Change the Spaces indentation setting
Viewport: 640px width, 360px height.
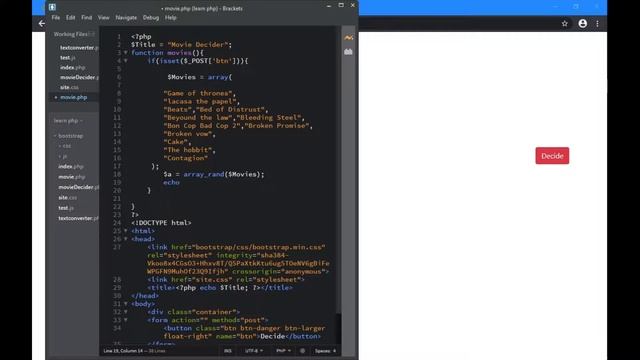325,351
